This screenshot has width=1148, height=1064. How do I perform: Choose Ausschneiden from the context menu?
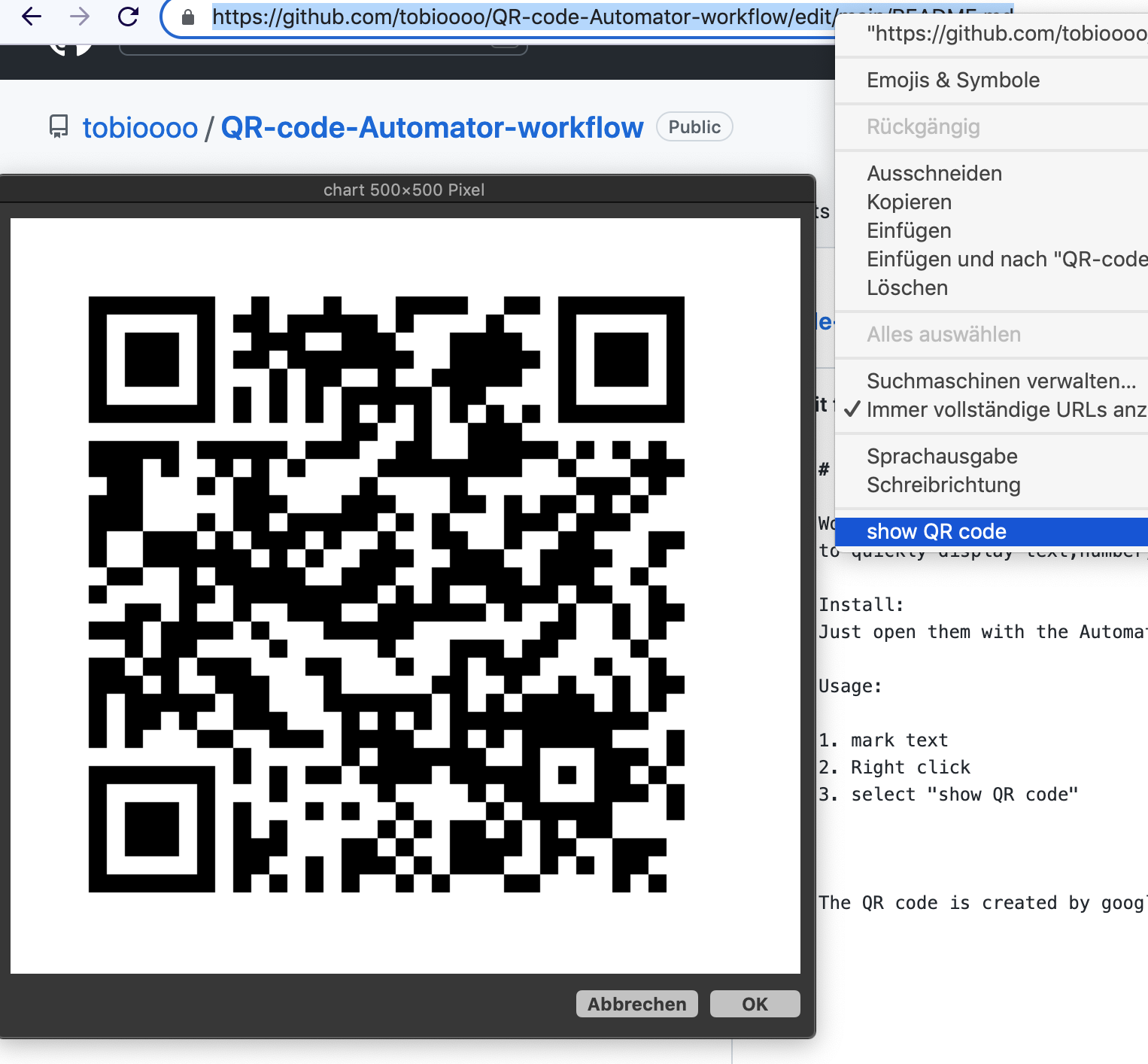coord(934,173)
